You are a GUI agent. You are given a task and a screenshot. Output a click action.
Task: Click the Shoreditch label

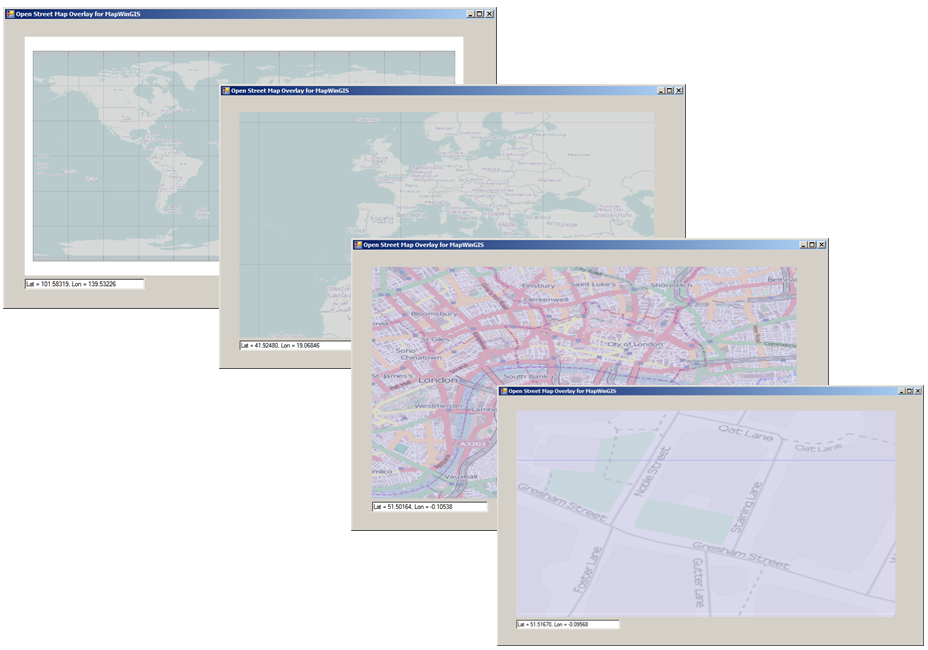(x=671, y=285)
